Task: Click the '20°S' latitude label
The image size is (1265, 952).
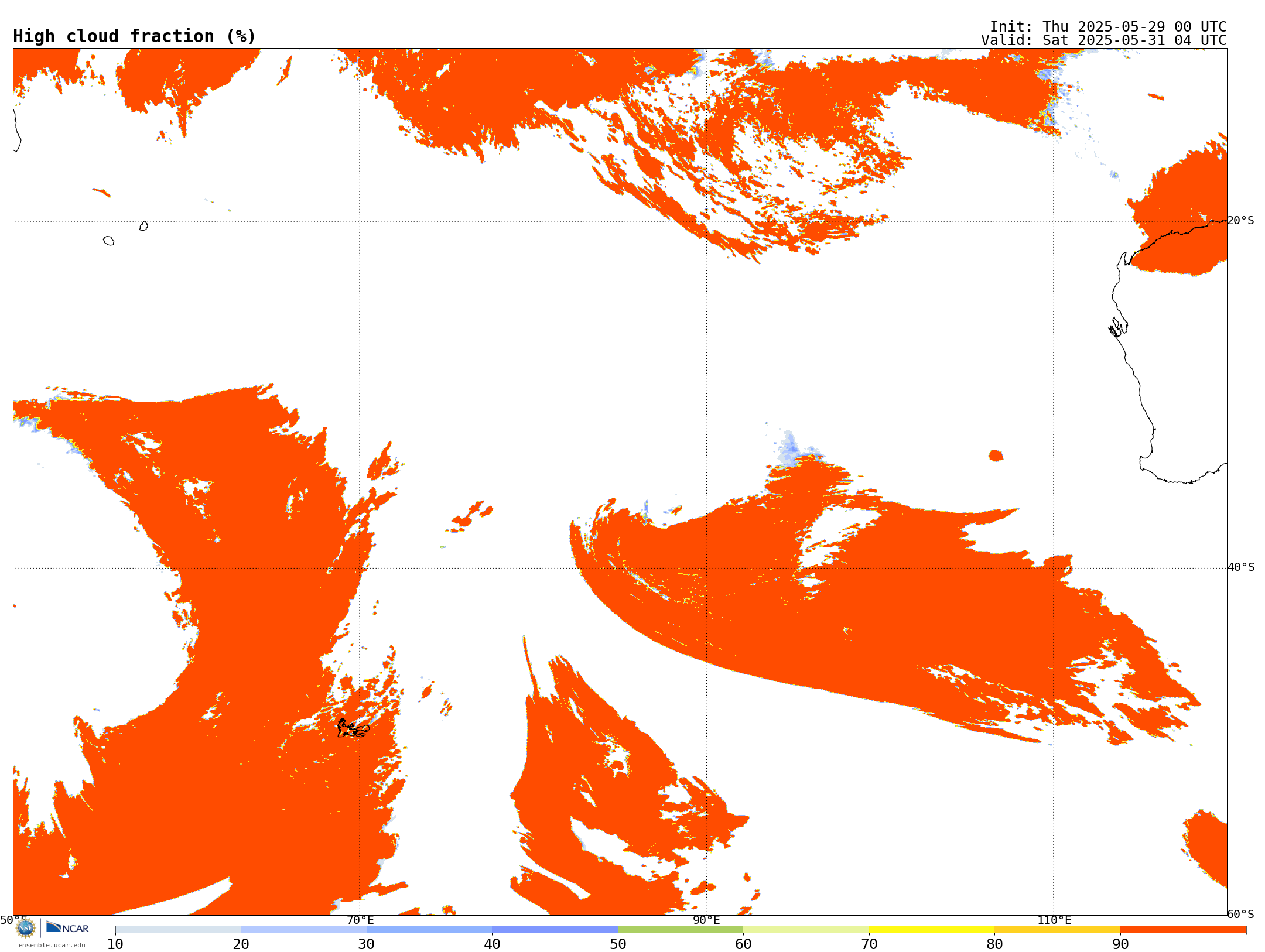Action: pyautogui.click(x=1241, y=221)
